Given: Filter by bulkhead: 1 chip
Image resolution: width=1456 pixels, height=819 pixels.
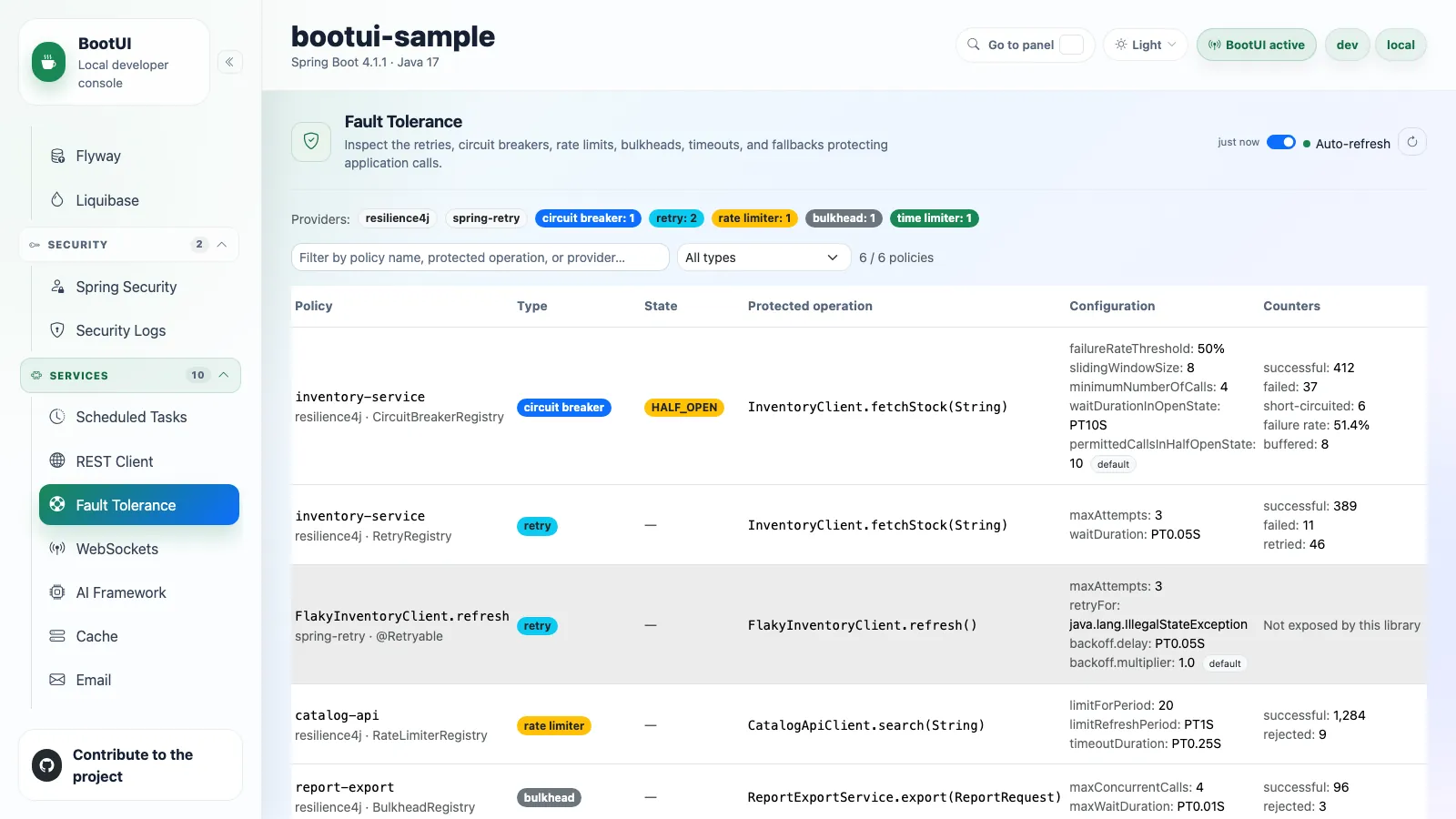Looking at the screenshot, I should click(844, 218).
